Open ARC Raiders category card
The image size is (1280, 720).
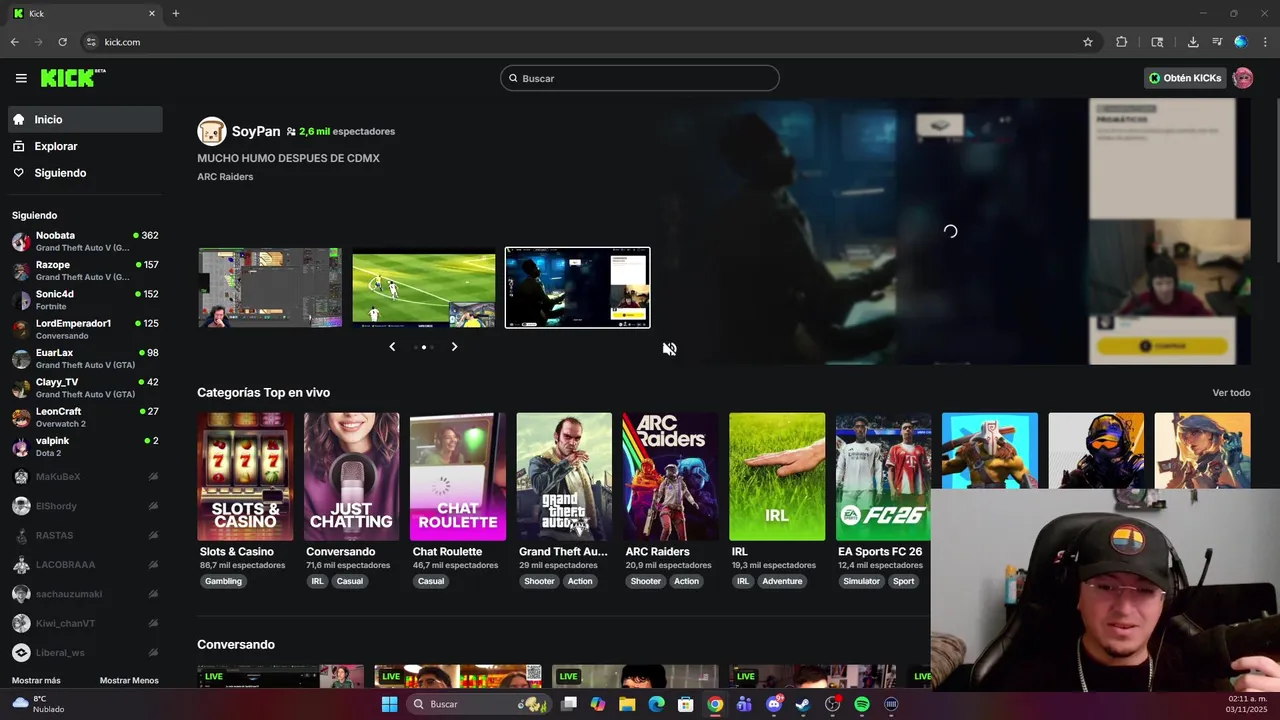670,477
